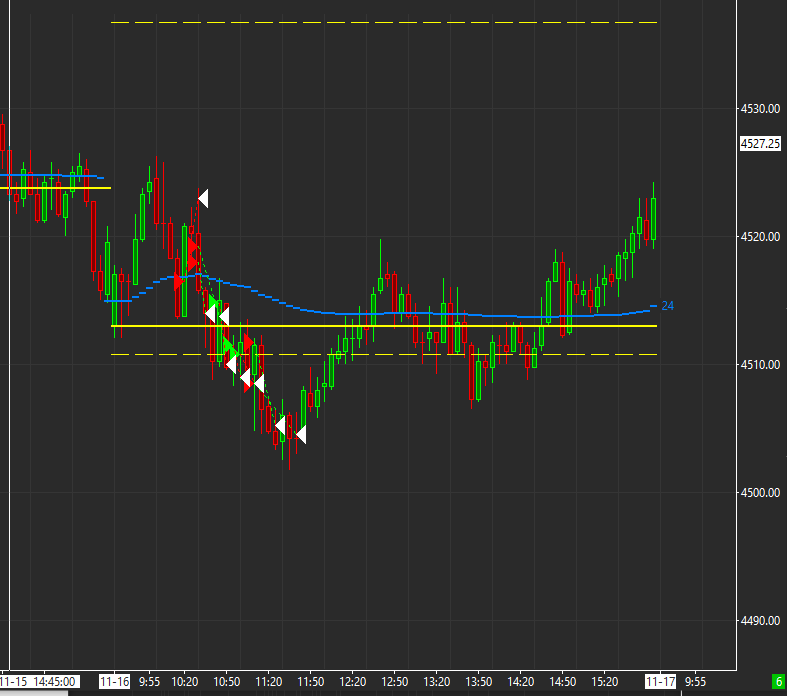The height and width of the screenshot is (696, 787).
Task: Select the leftmost red triangle trade marker
Action: (x=179, y=282)
